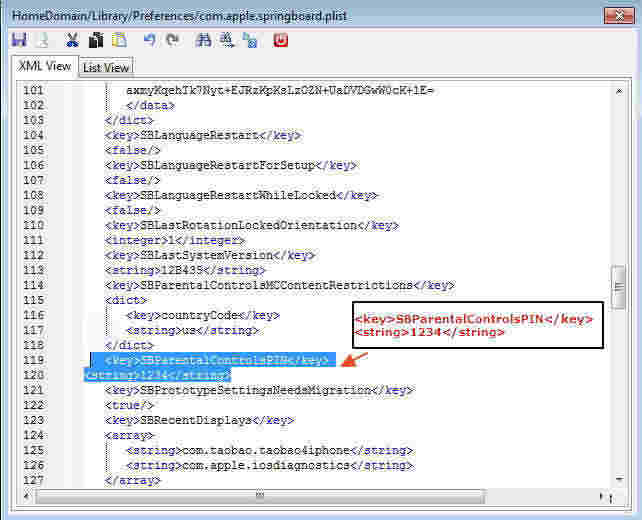Click the greyed-out document icon beside Save

pyautogui.click(x=43, y=40)
